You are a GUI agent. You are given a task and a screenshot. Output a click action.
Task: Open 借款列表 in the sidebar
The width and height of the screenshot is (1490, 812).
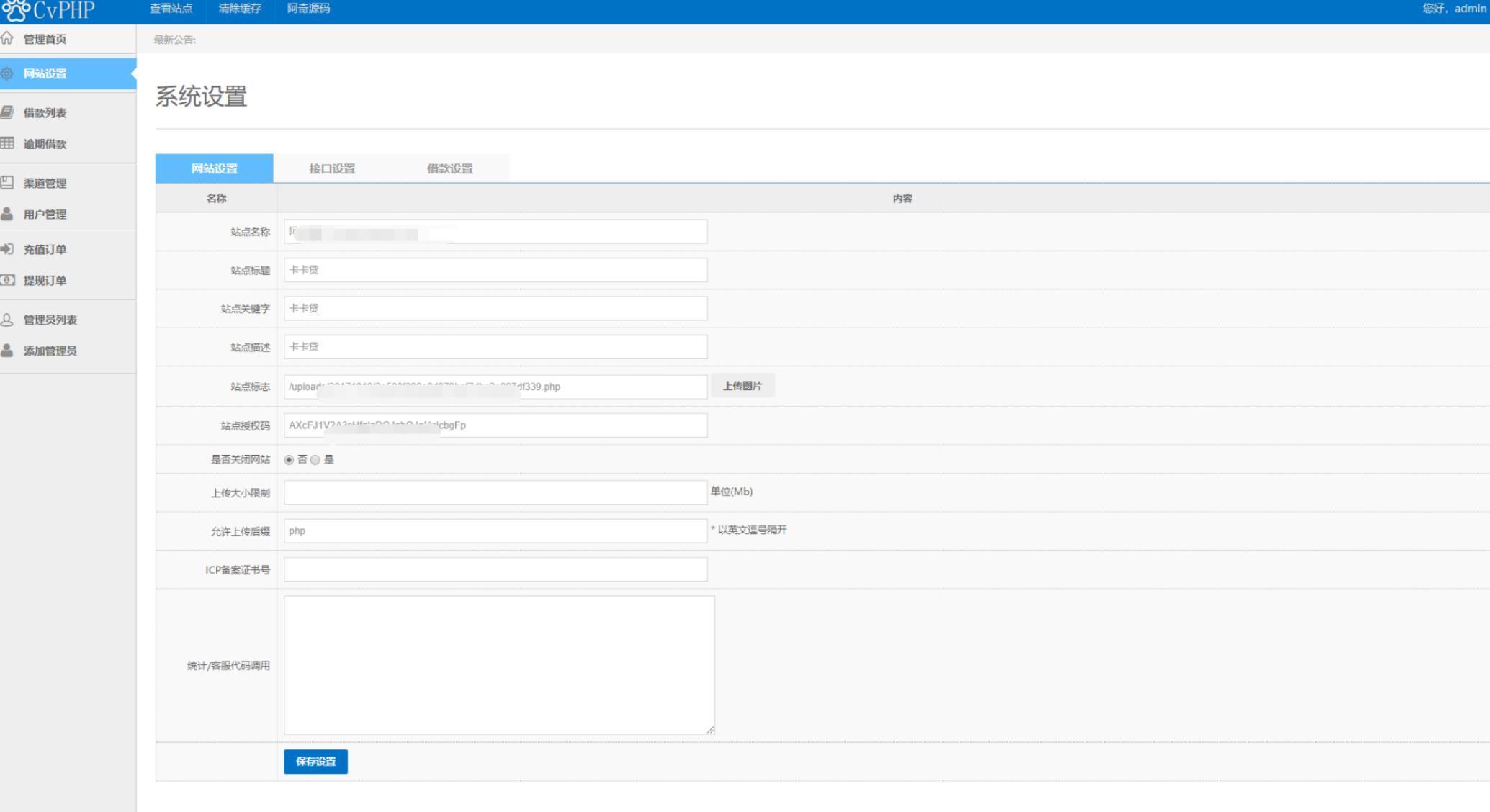coord(45,113)
